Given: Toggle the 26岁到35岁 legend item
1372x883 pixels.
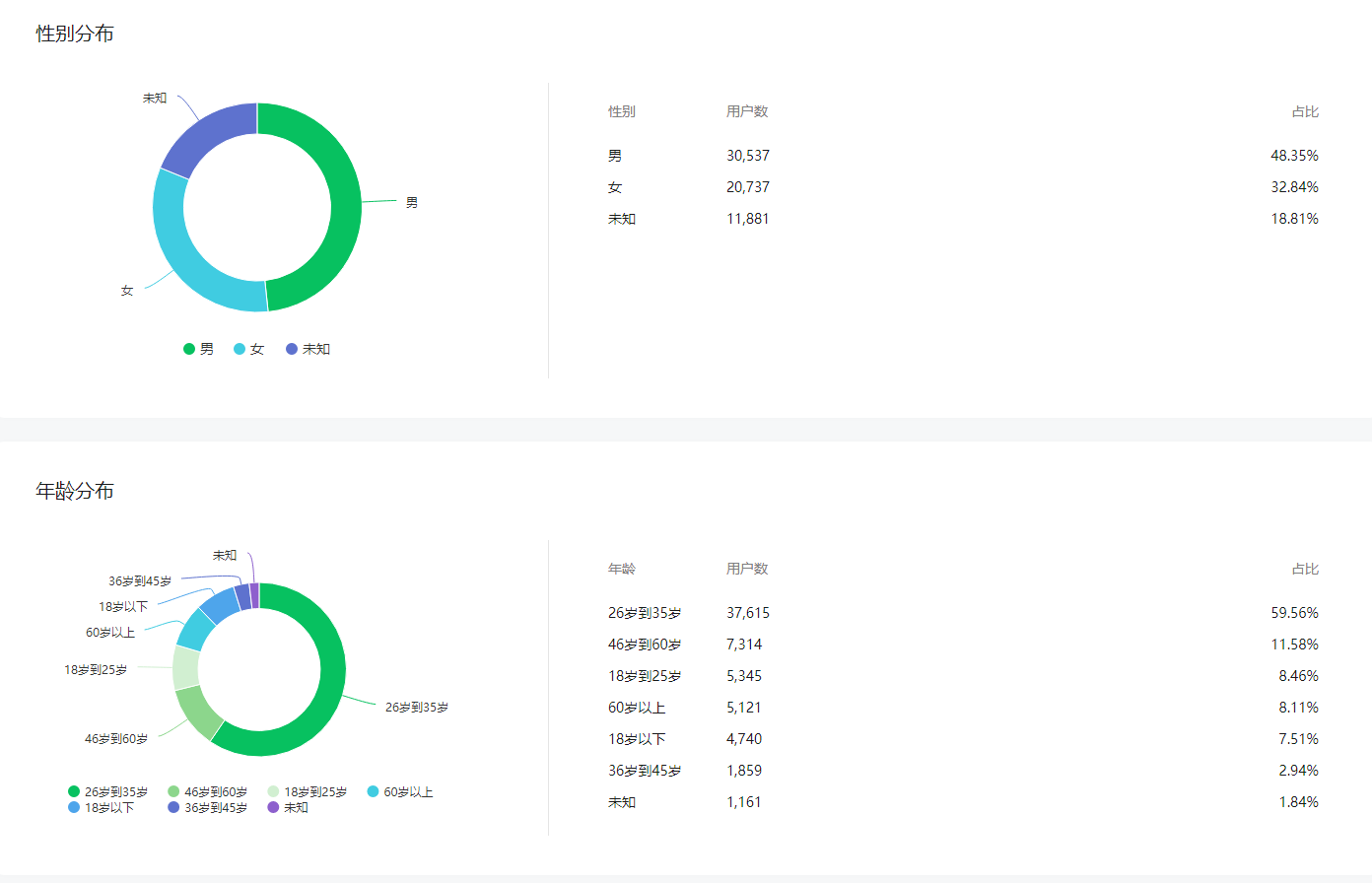Looking at the screenshot, I should 108,791.
